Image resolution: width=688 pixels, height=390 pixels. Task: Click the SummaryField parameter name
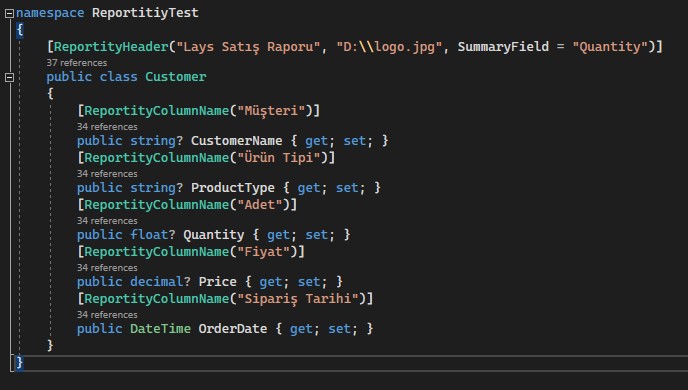[503, 47]
